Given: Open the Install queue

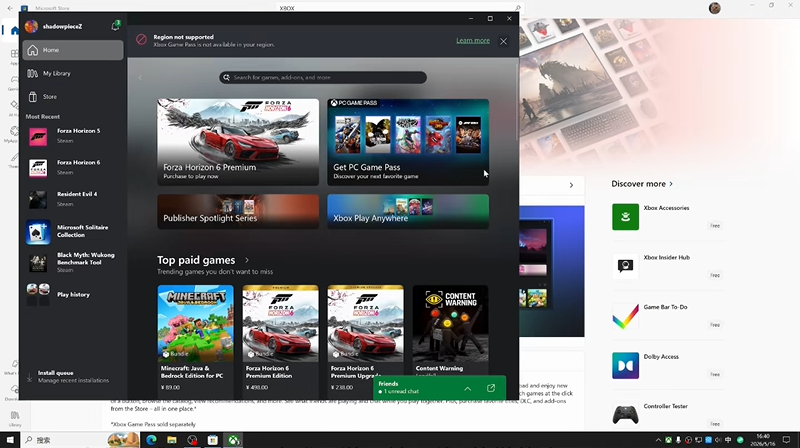Looking at the screenshot, I should [x=73, y=377].
